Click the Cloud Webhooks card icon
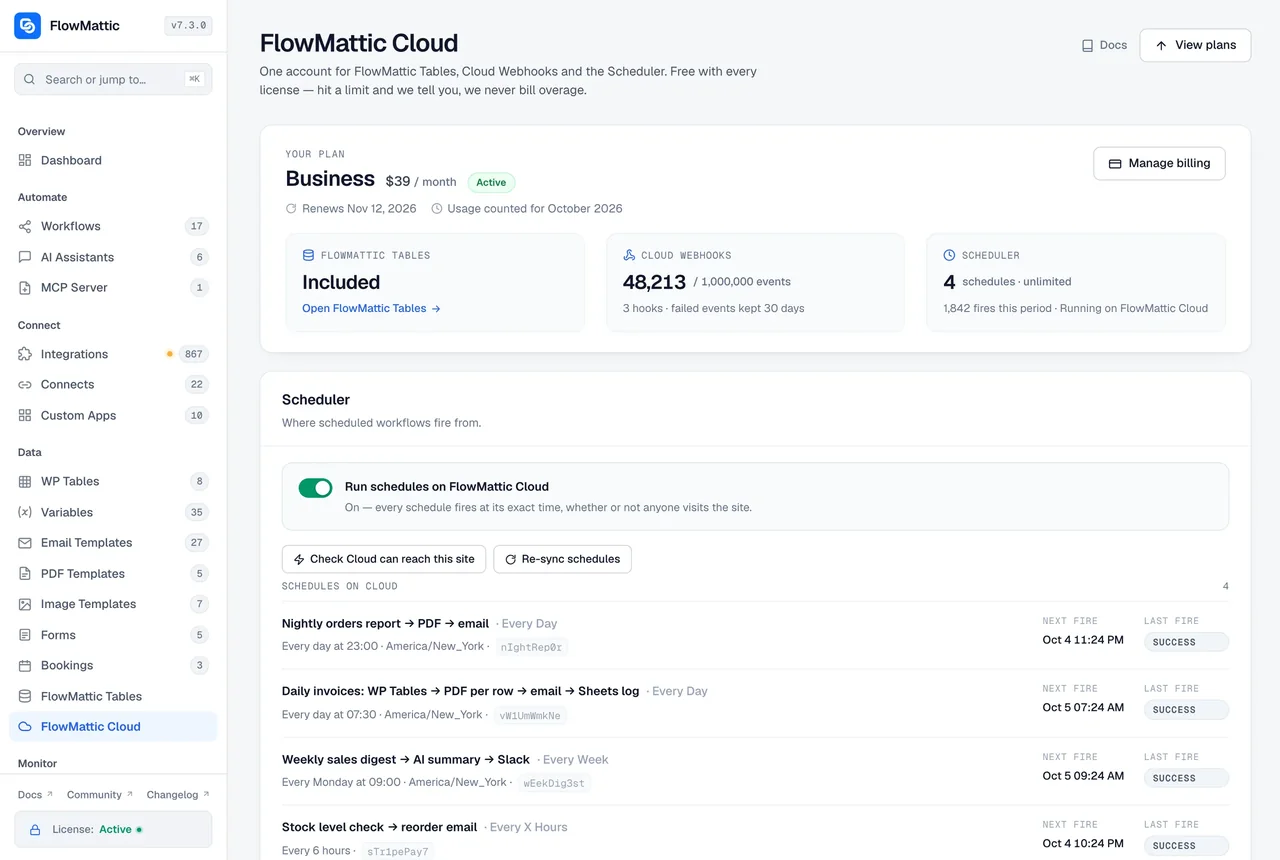 629,255
